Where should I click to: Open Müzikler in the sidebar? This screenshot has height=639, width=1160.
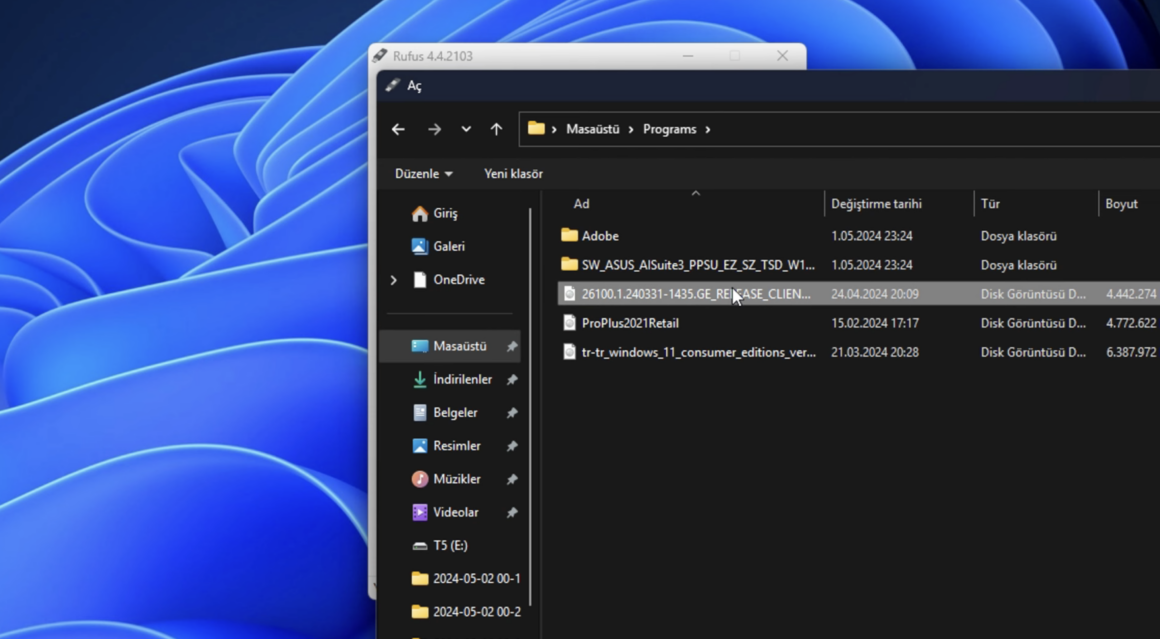point(456,479)
